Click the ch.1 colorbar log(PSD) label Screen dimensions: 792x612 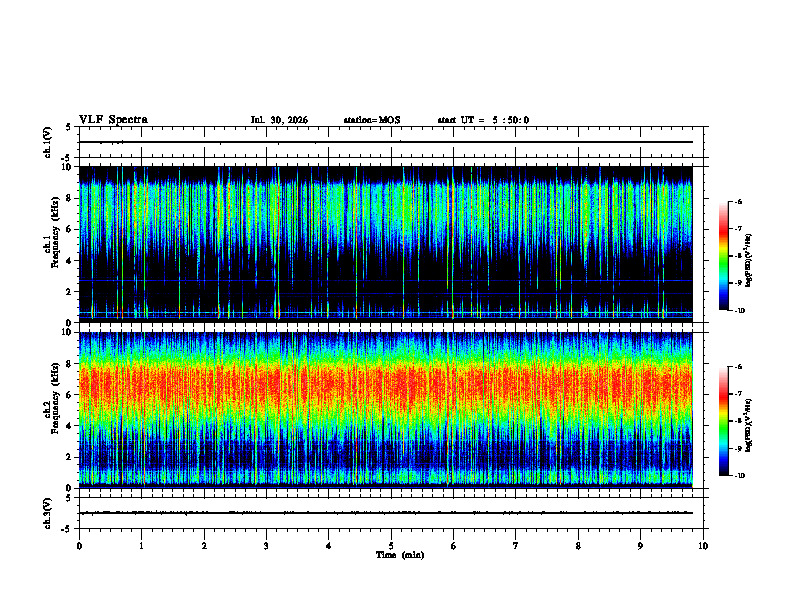click(x=748, y=260)
